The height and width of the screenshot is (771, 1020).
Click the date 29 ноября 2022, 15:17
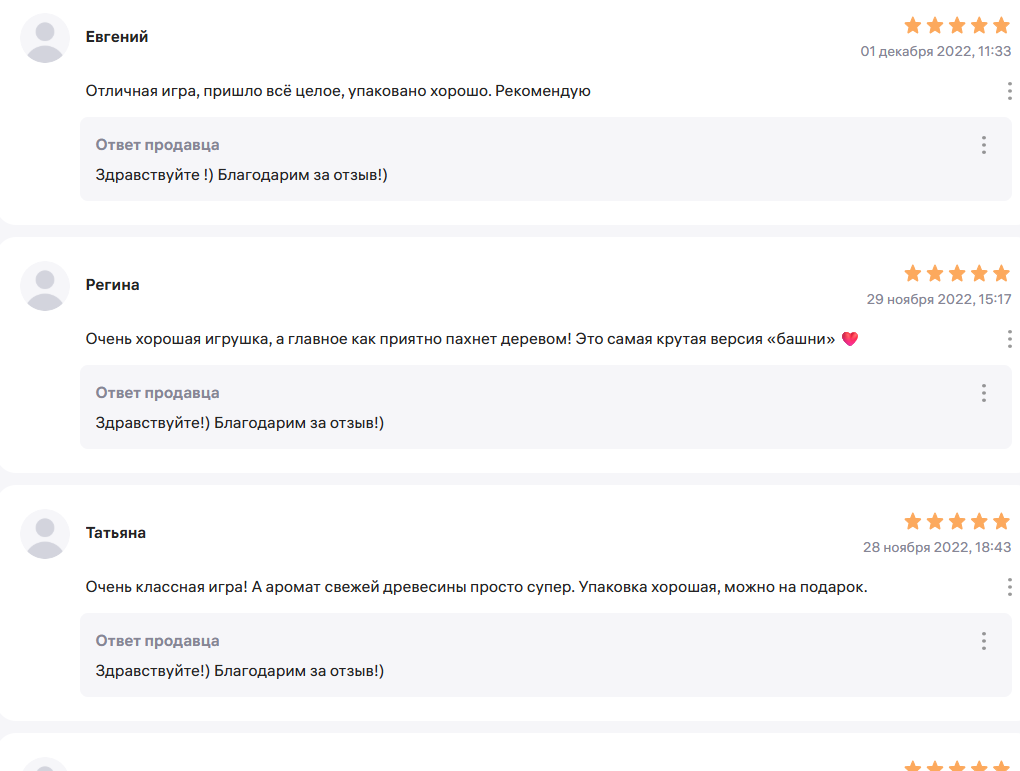coord(939,299)
